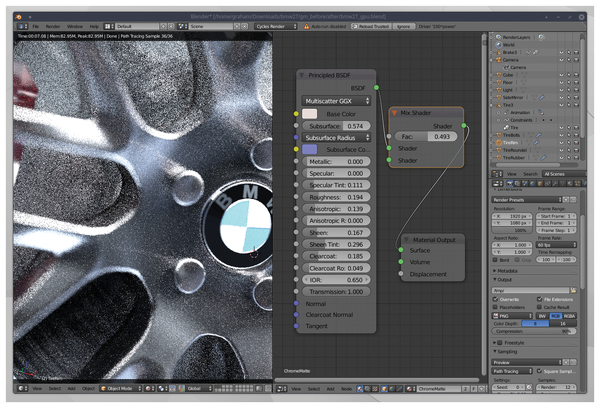Open the info editor type selector icon
This screenshot has width=600, height=408.
click(21, 26)
